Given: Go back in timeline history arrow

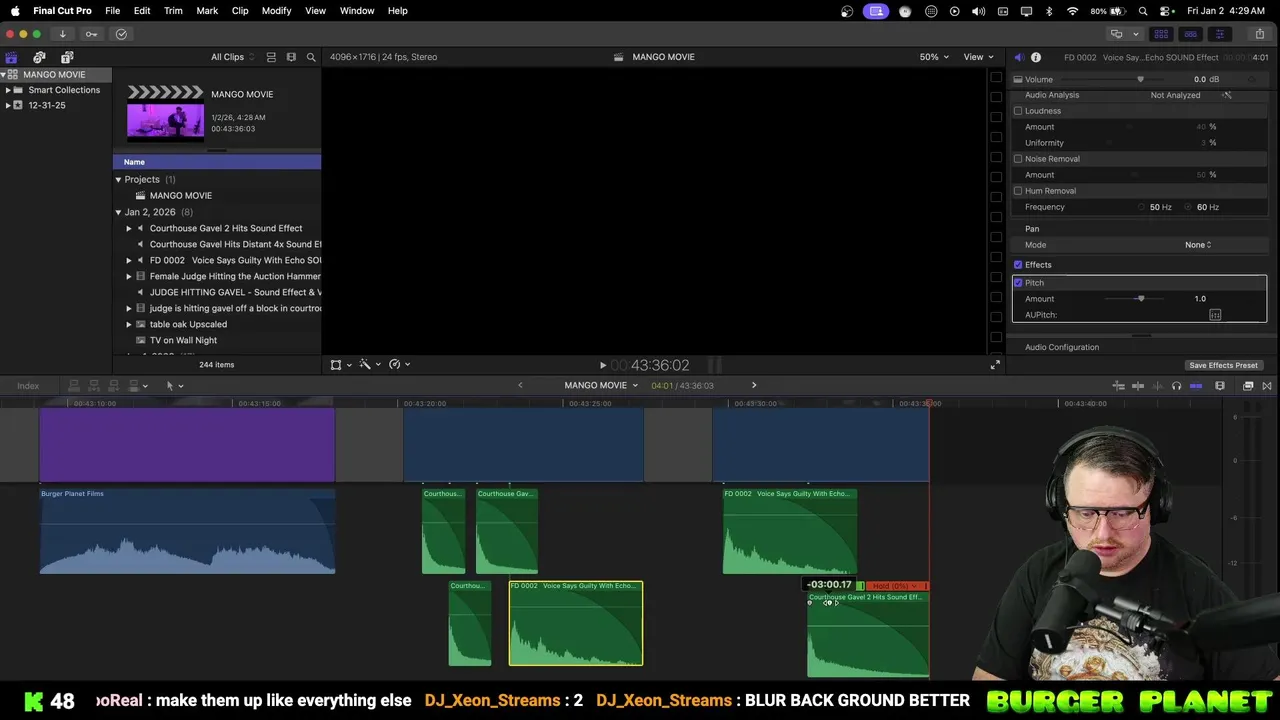Looking at the screenshot, I should [520, 386].
